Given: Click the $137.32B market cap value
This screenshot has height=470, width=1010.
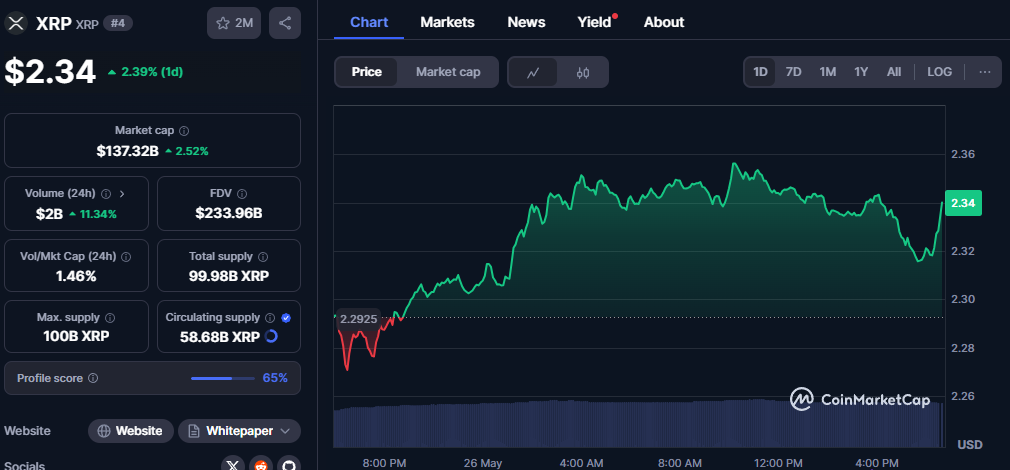Looking at the screenshot, I should click(x=128, y=151).
